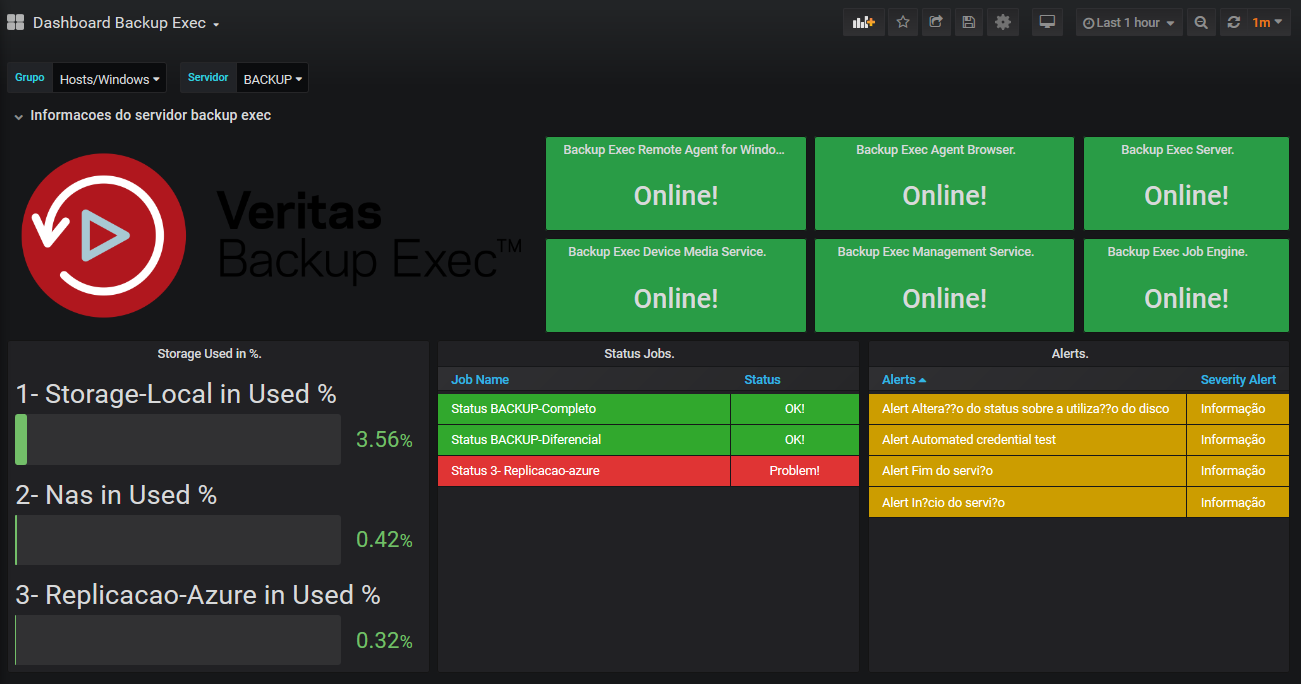This screenshot has height=684, width=1301.
Task: Toggle sorting on Alerts column header
Action: coord(904,380)
